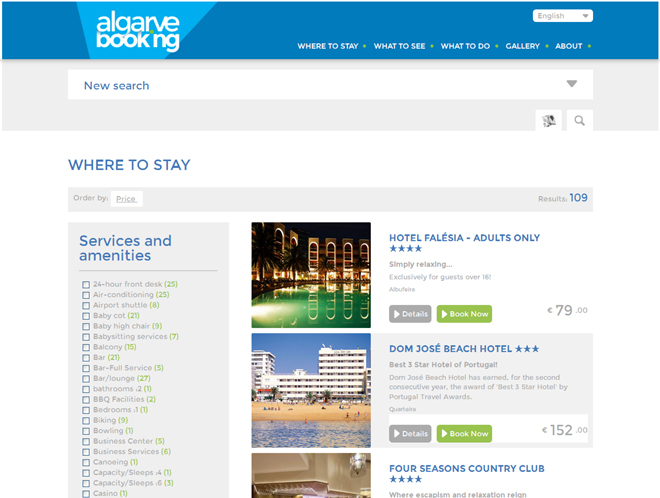Open the What To Do menu

point(465,46)
